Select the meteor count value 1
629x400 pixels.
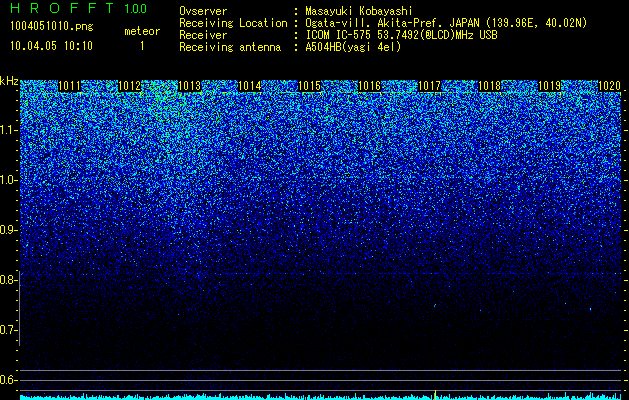(x=142, y=46)
